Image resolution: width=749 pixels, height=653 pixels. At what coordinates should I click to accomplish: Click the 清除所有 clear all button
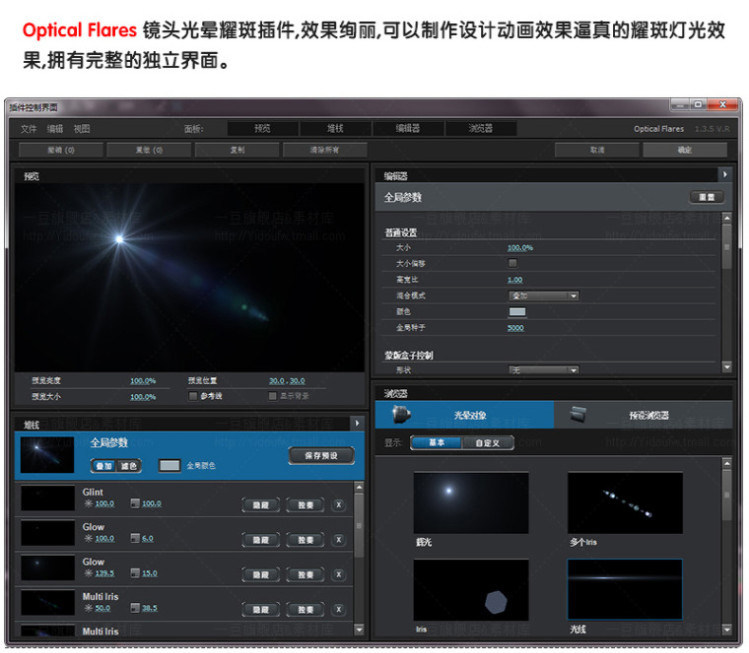click(325, 150)
